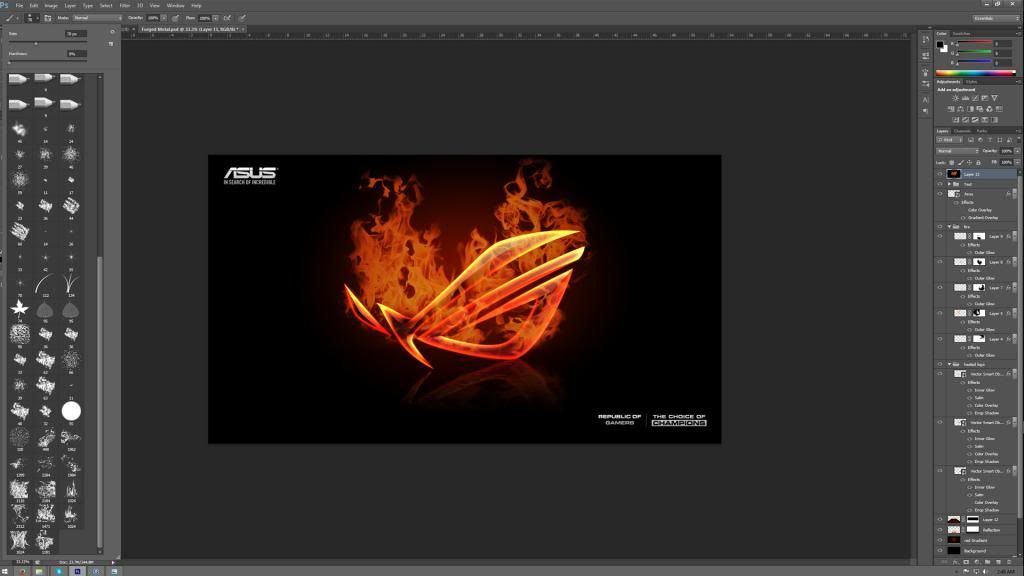Switch to the Swatches tab
1024x576 pixels.
tap(961, 33)
